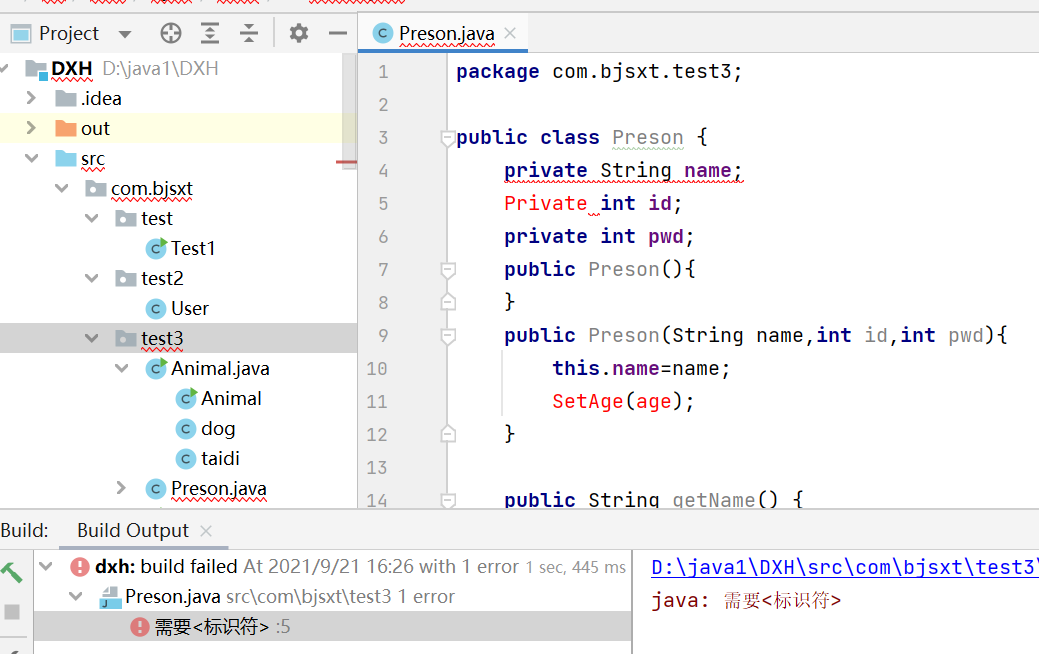Fold the getName method at line 14
The width and height of the screenshot is (1039, 654).
click(448, 500)
